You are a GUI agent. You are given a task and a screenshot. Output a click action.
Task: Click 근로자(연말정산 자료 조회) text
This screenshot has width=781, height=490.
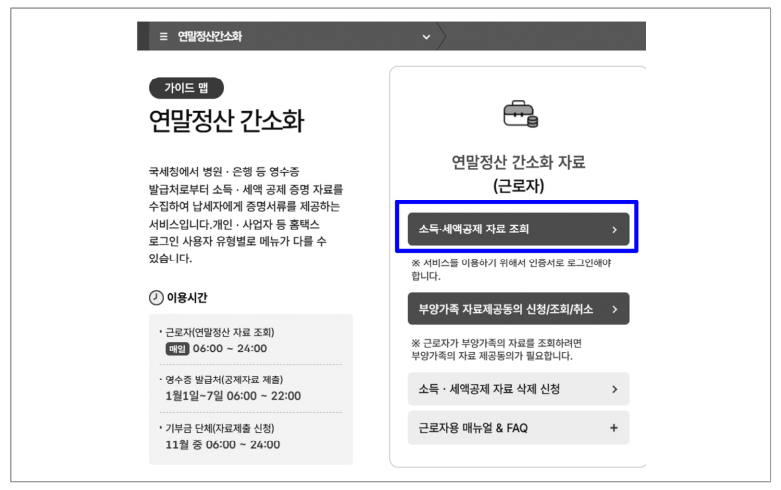pos(220,332)
